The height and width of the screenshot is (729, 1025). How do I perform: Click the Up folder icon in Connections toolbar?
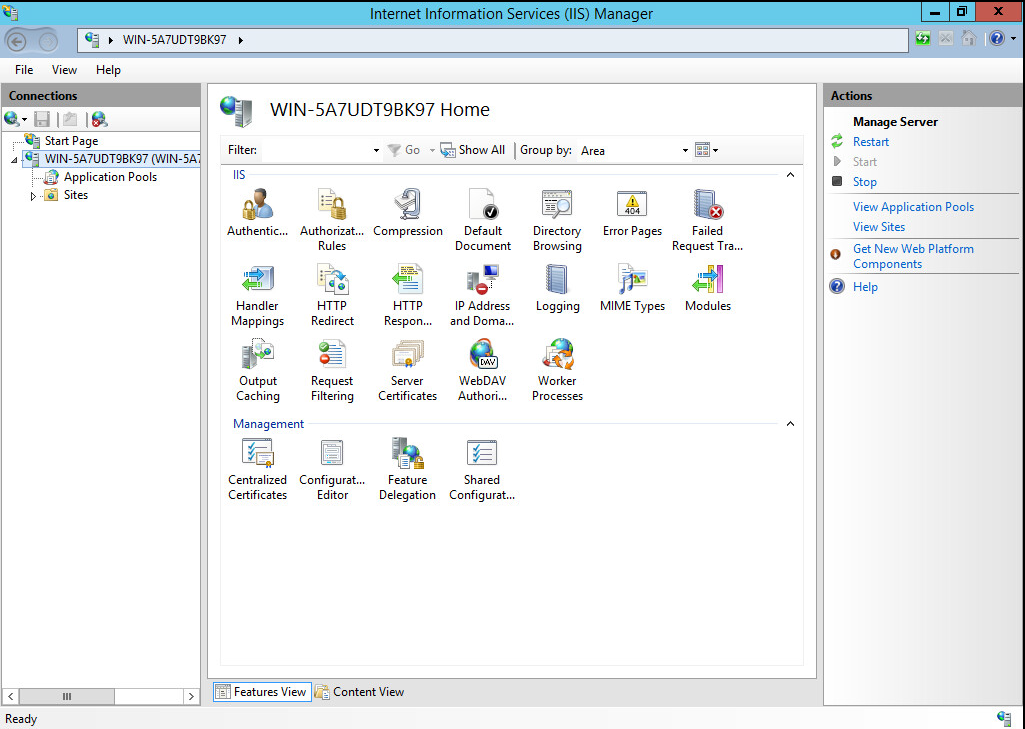click(x=71, y=119)
